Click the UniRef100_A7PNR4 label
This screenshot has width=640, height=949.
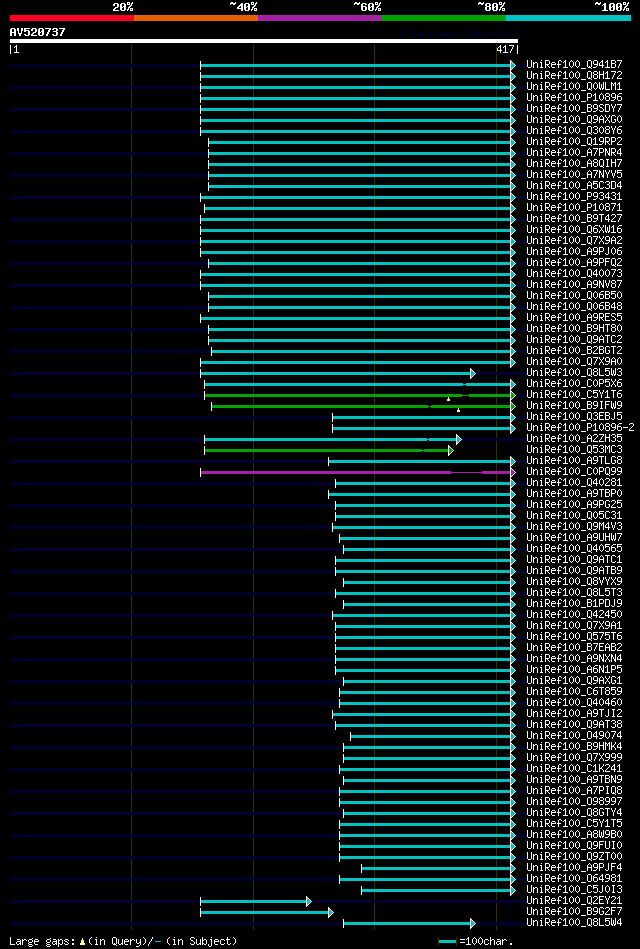(574, 153)
